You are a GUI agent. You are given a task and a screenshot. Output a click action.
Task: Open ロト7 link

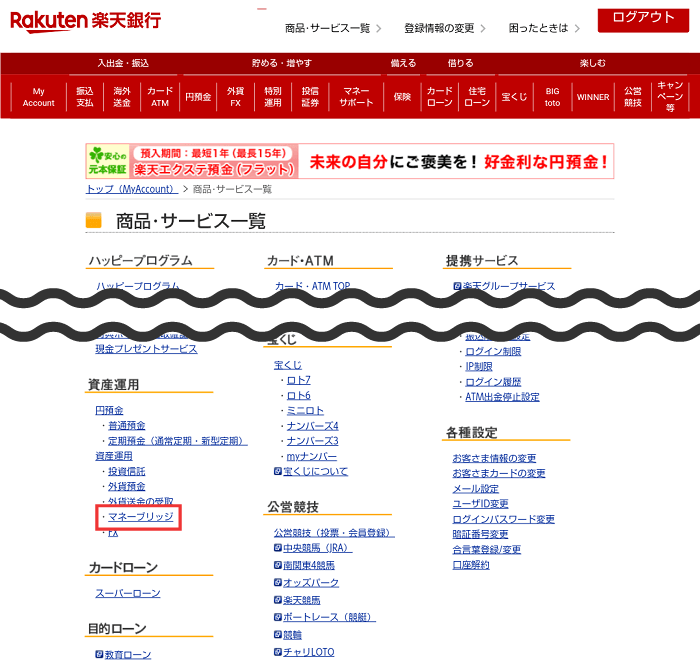tap(298, 380)
